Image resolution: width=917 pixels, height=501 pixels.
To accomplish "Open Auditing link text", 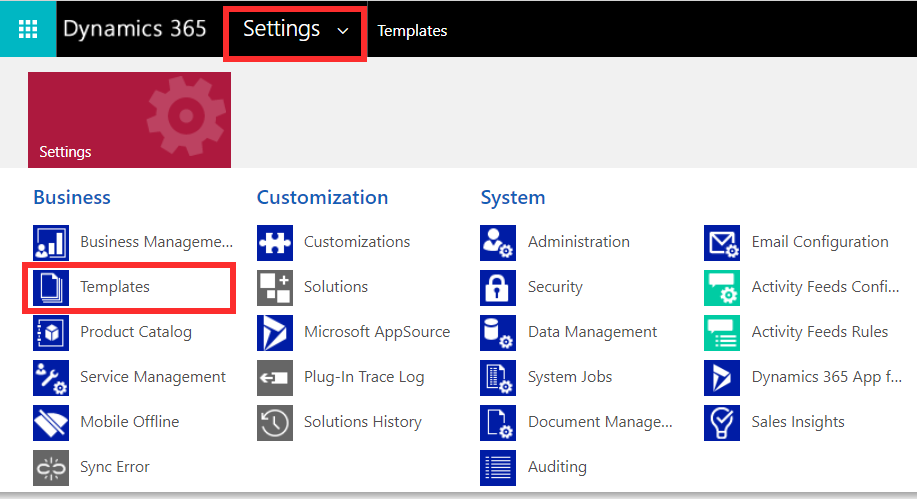I will pyautogui.click(x=557, y=467).
